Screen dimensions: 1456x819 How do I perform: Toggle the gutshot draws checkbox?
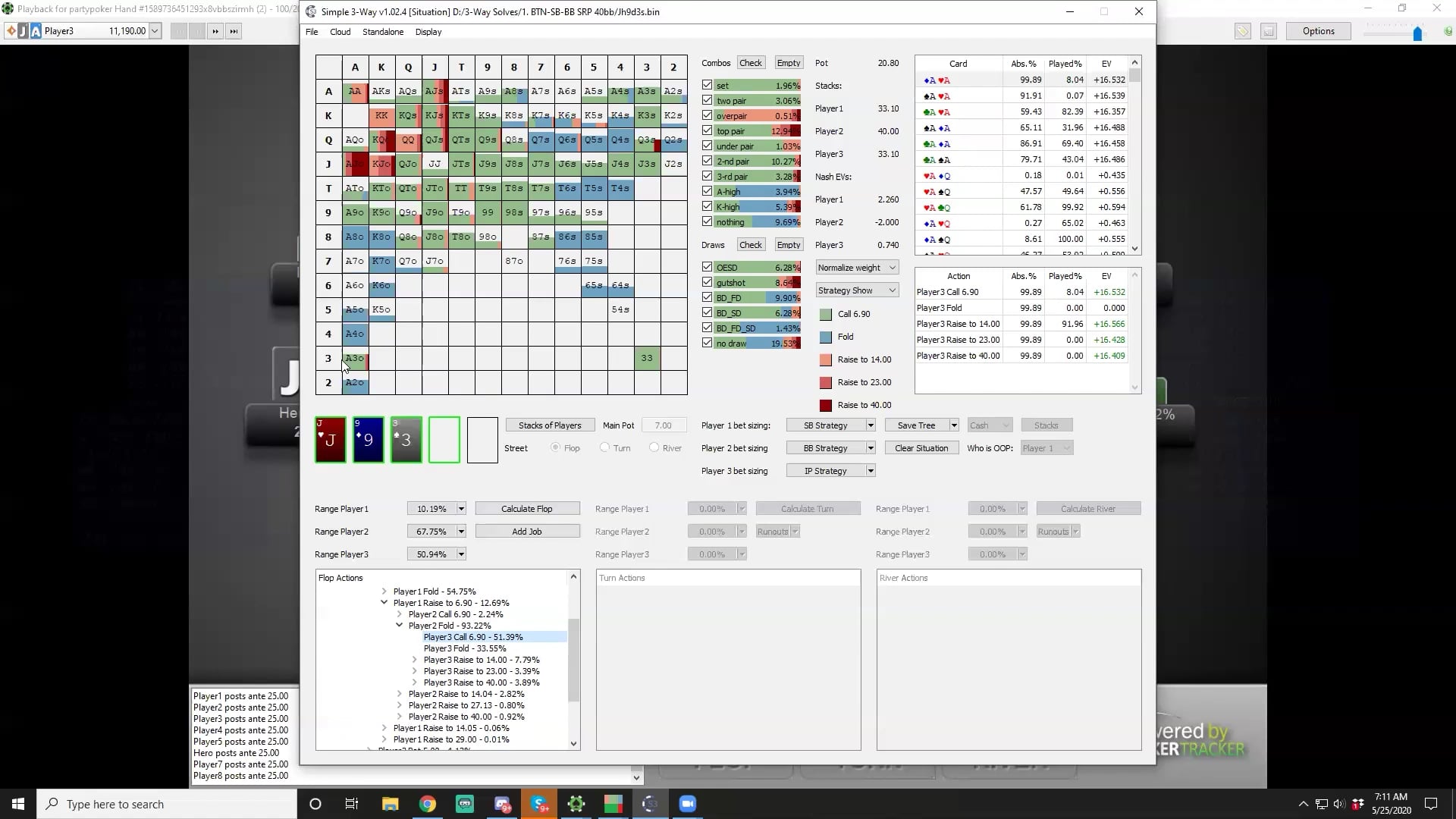click(708, 283)
